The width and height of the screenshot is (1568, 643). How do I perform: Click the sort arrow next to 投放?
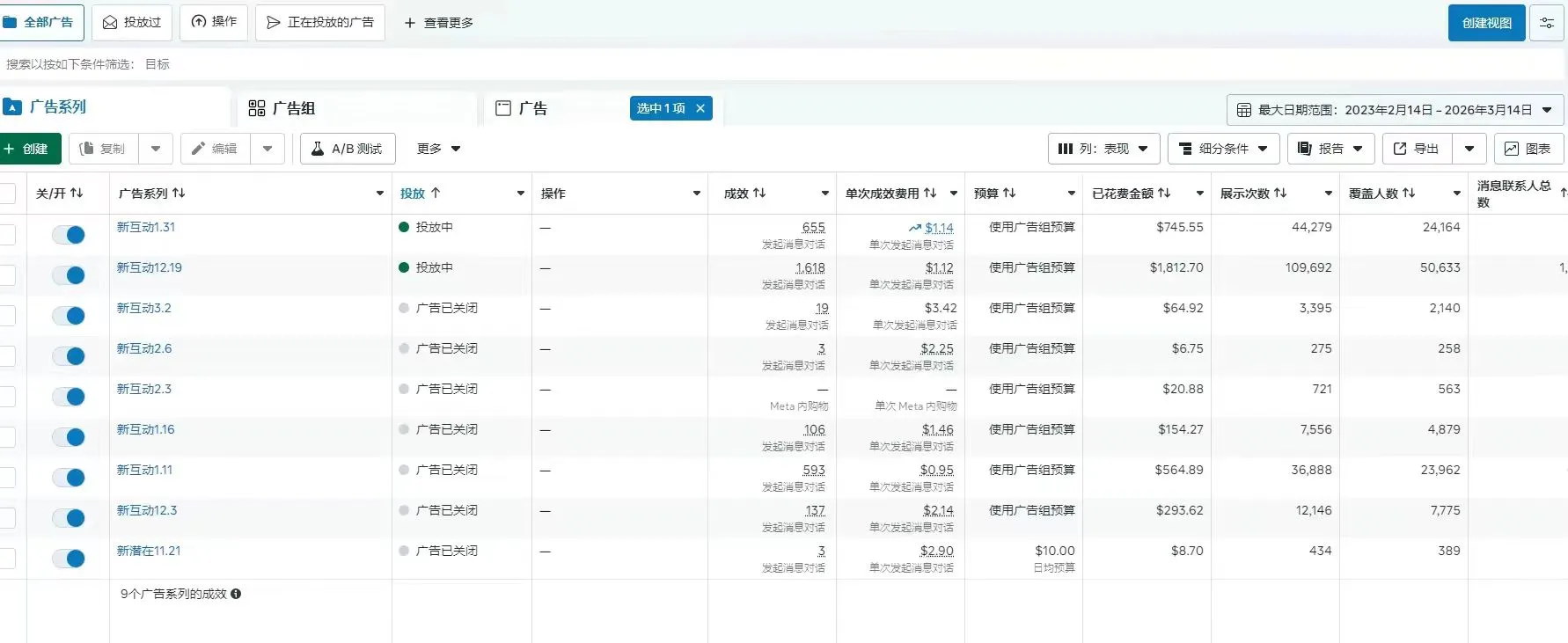click(436, 194)
